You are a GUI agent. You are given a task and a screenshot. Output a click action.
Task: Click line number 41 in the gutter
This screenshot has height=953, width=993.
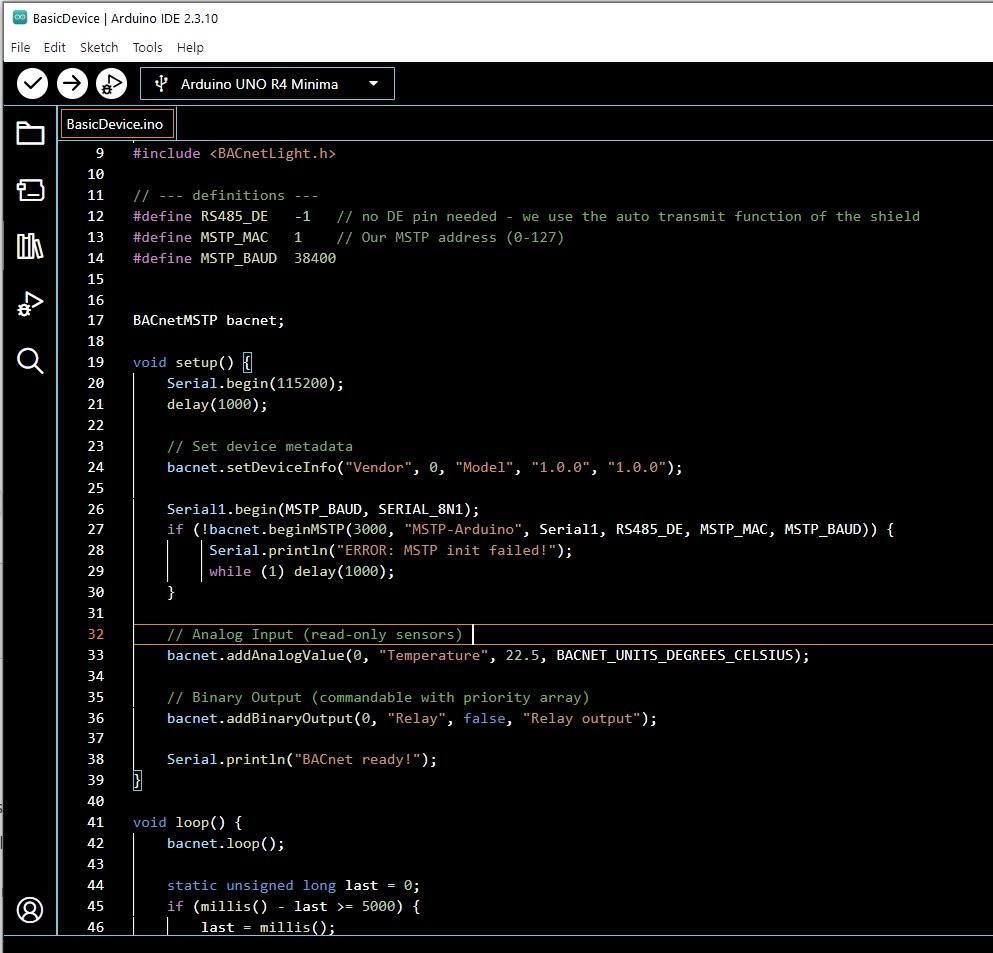(x=96, y=822)
